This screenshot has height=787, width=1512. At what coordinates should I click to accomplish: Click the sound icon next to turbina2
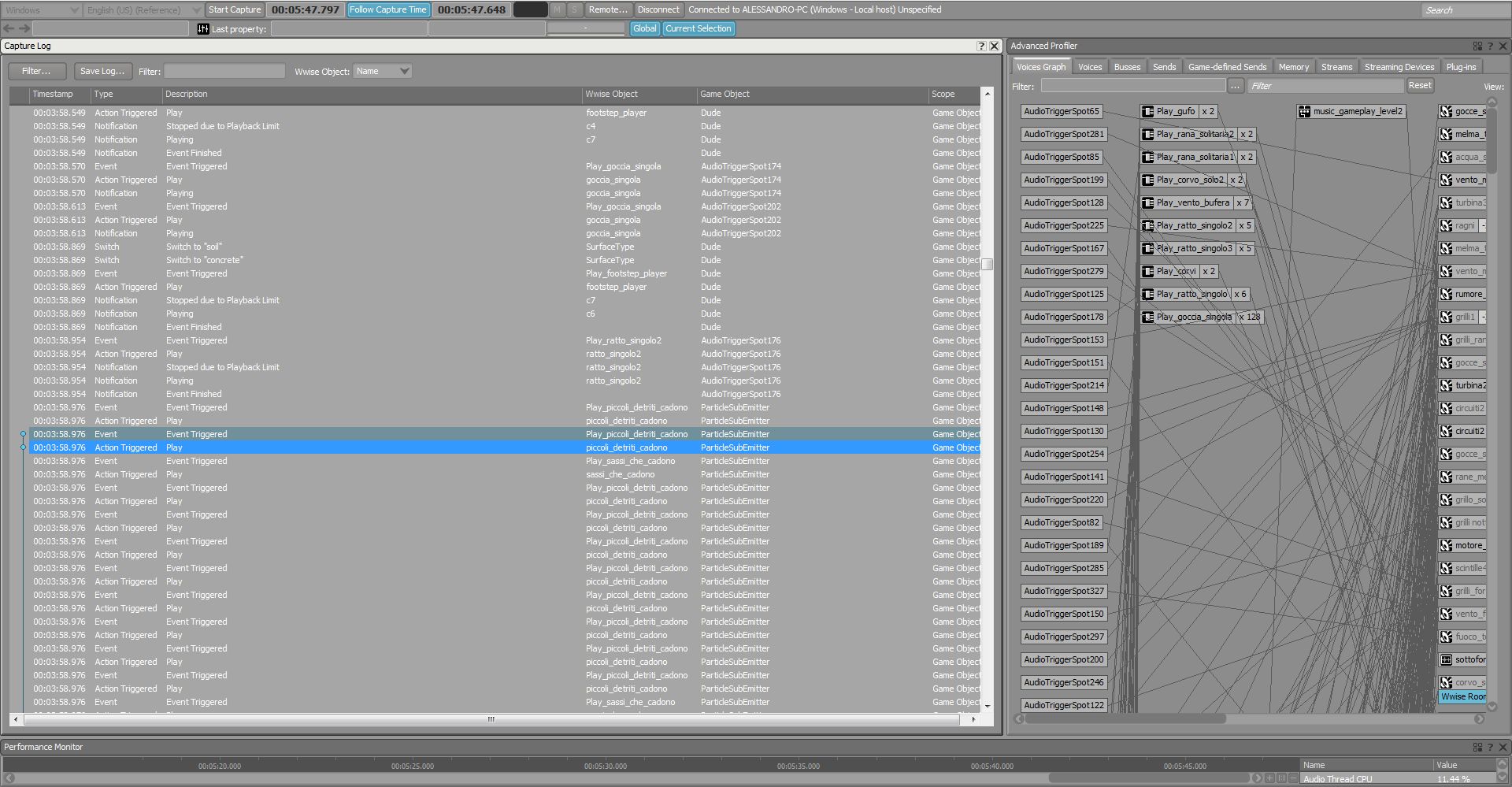pos(1447,386)
